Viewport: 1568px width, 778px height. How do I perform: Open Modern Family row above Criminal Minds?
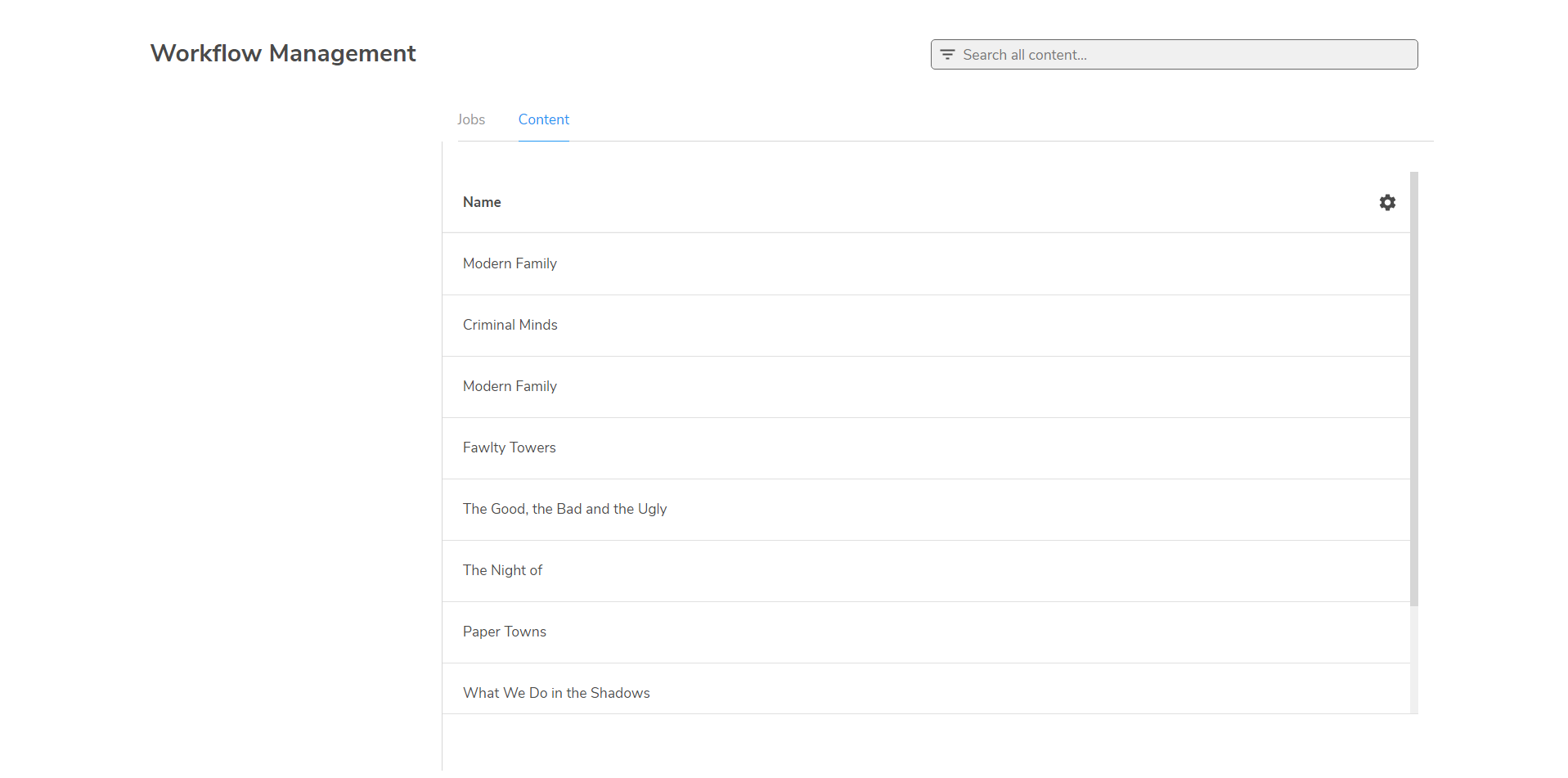(x=510, y=263)
